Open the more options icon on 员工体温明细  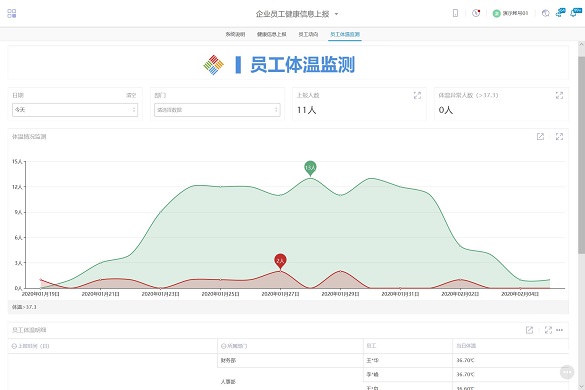(x=559, y=330)
